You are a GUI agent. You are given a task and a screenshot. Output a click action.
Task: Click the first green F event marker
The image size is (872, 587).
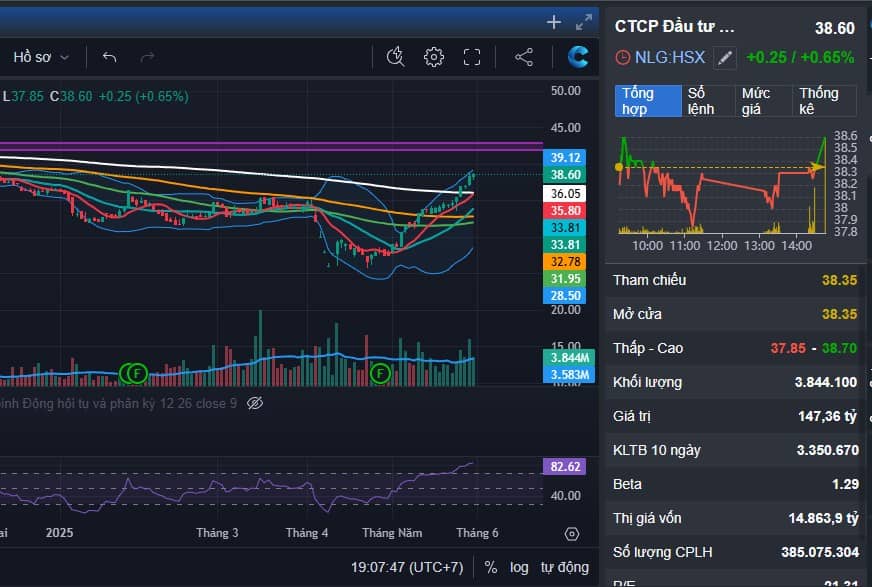[x=127, y=374]
